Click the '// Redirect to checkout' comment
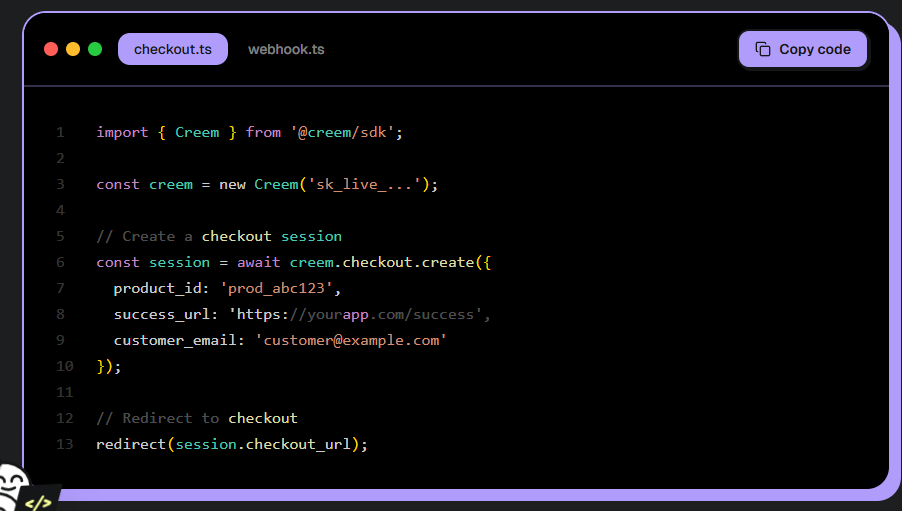 [x=197, y=418]
